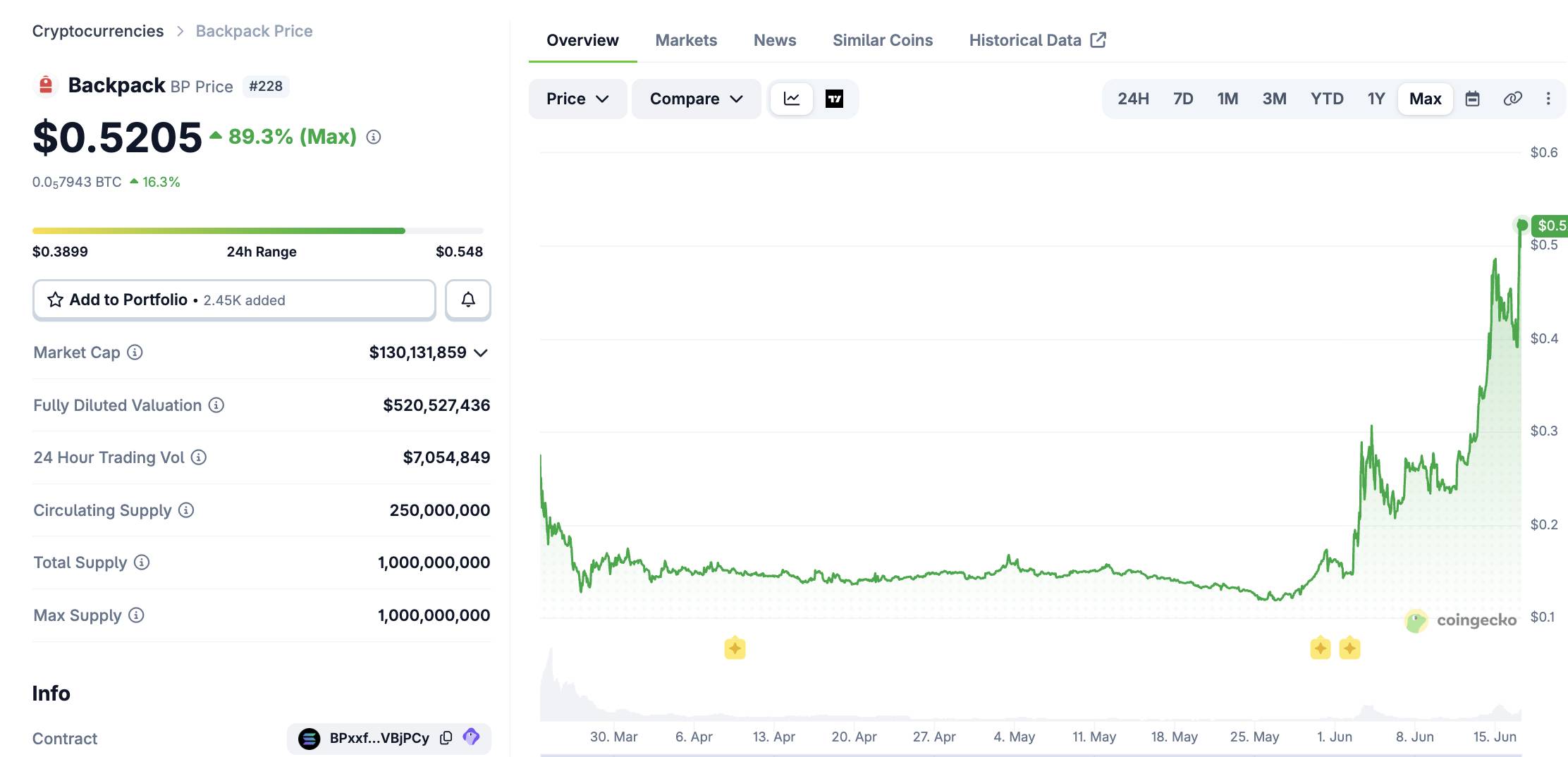Click the Backpack Price breadcrumb

(254, 31)
